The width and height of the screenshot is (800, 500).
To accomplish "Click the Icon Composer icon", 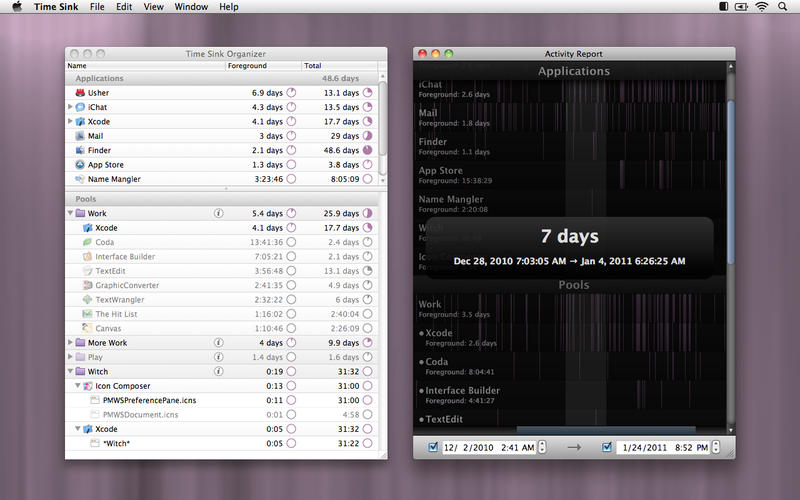I will tap(88, 386).
